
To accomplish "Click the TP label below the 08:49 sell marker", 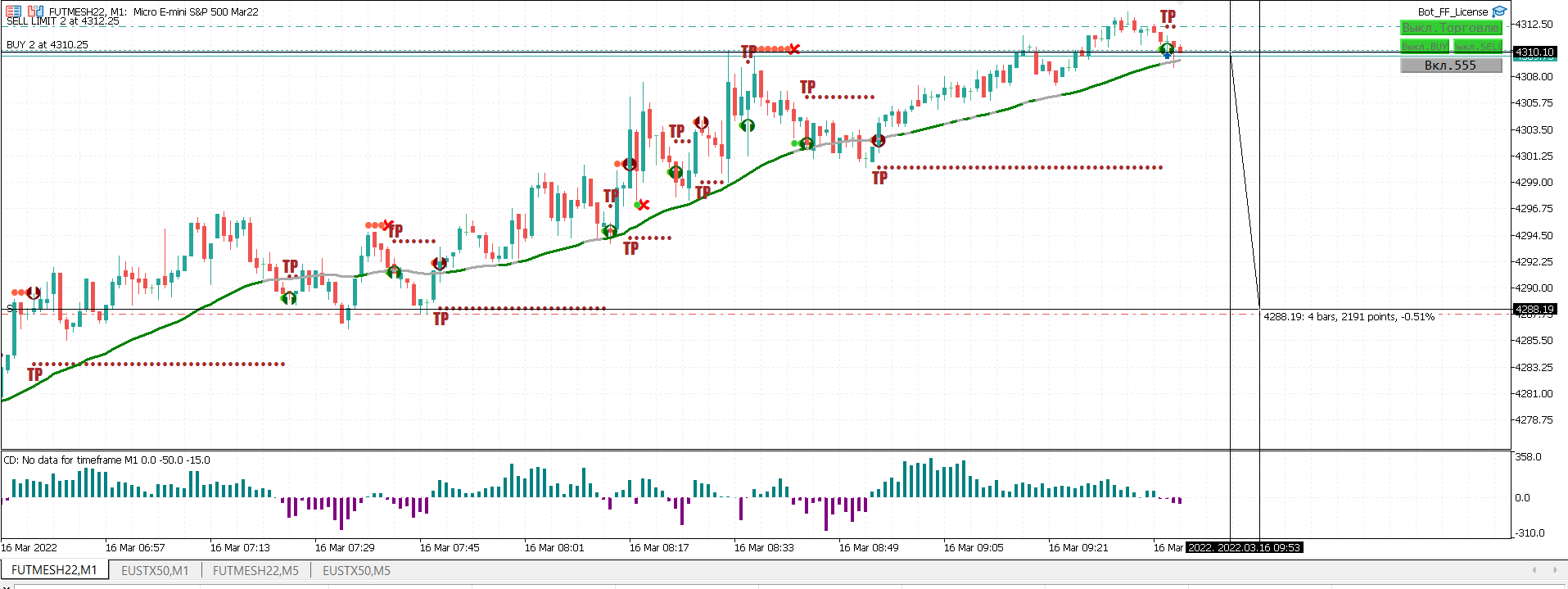I will [880, 178].
